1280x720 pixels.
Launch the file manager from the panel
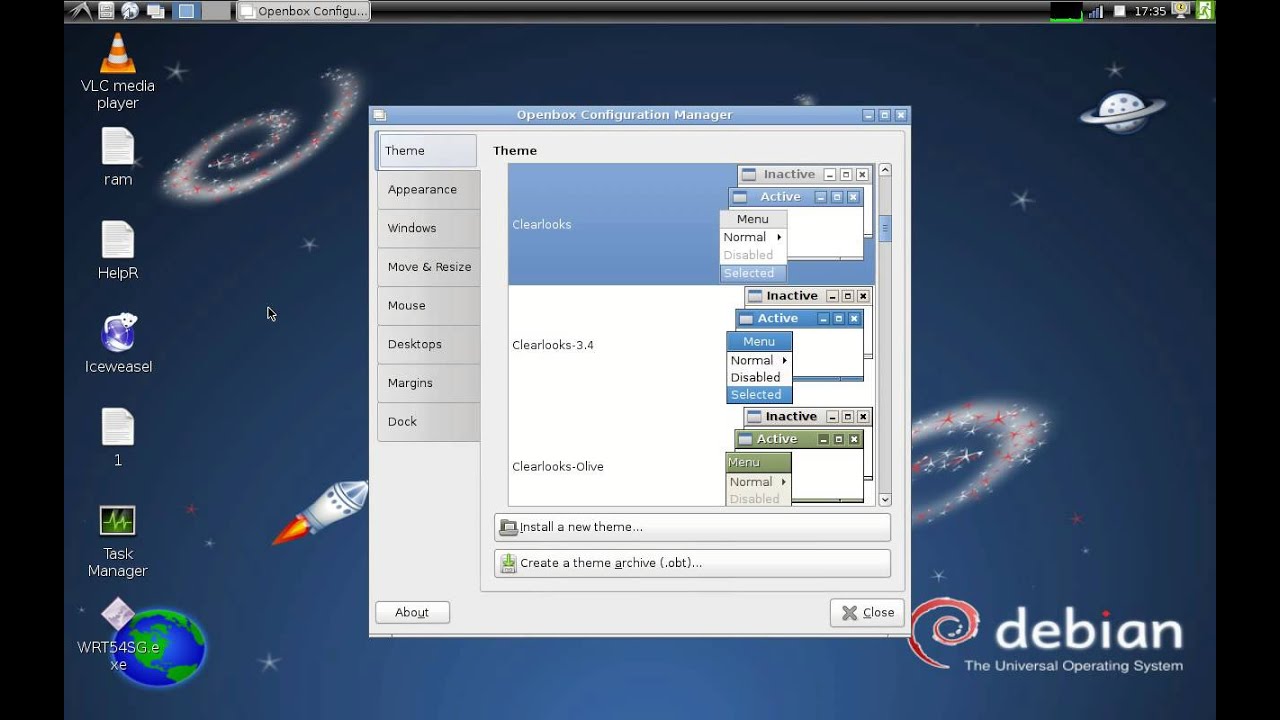click(106, 11)
